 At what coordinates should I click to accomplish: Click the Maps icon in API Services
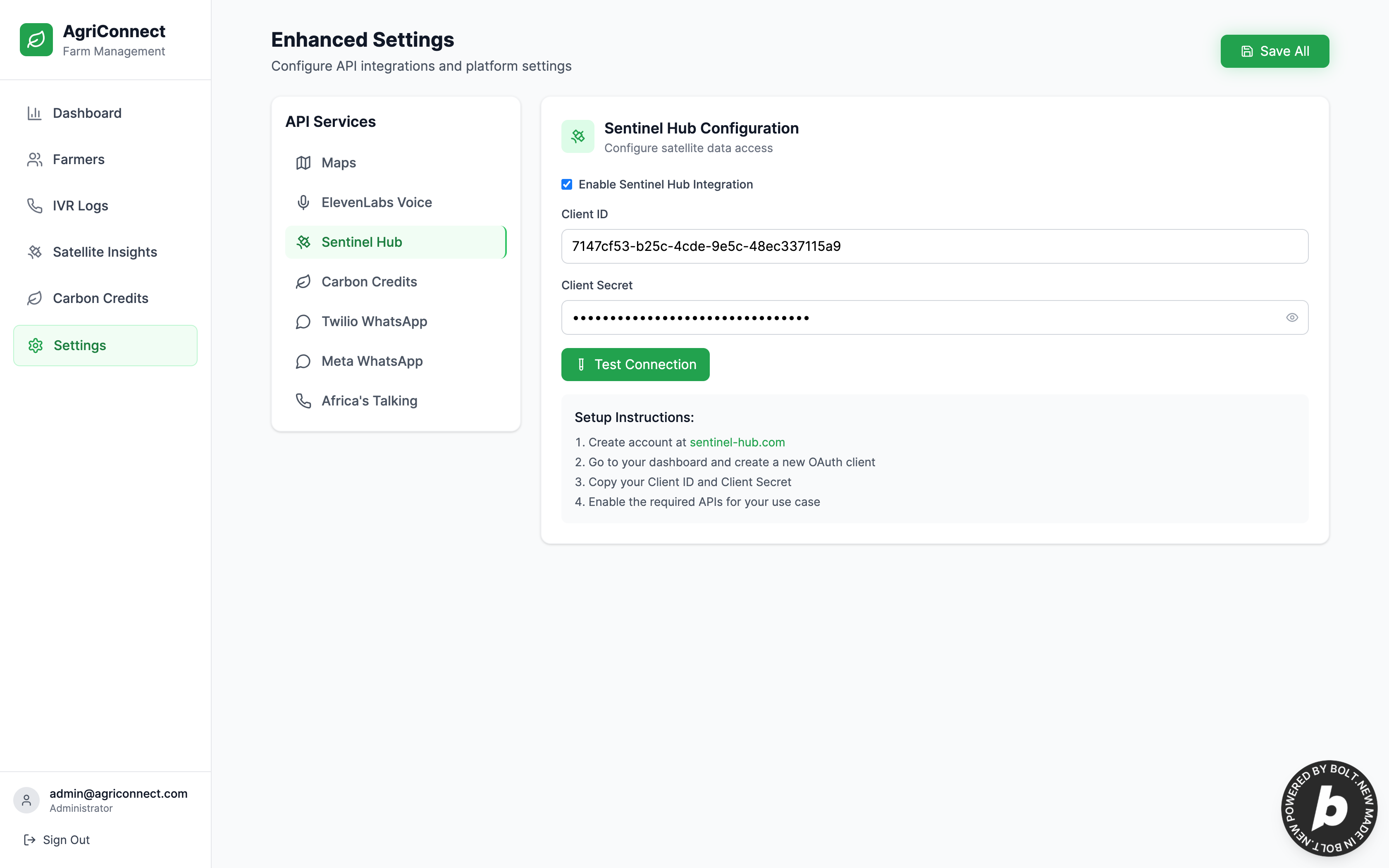[x=303, y=162]
